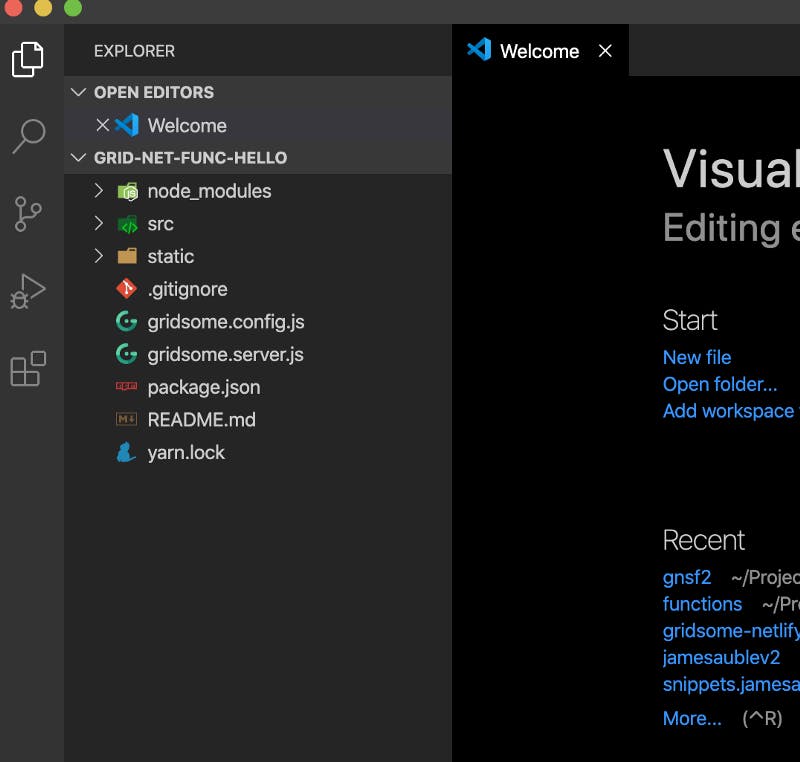The height and width of the screenshot is (762, 800).
Task: Click the node_modules folder icon
Action: point(128,192)
